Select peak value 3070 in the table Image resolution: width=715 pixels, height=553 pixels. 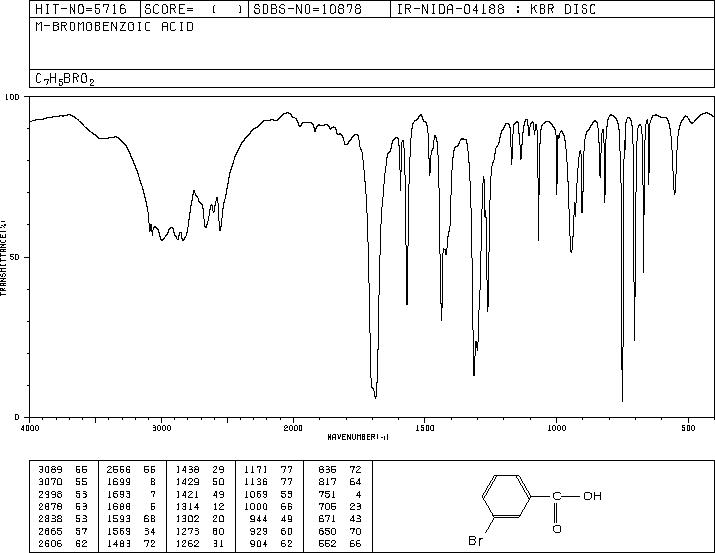point(50,482)
